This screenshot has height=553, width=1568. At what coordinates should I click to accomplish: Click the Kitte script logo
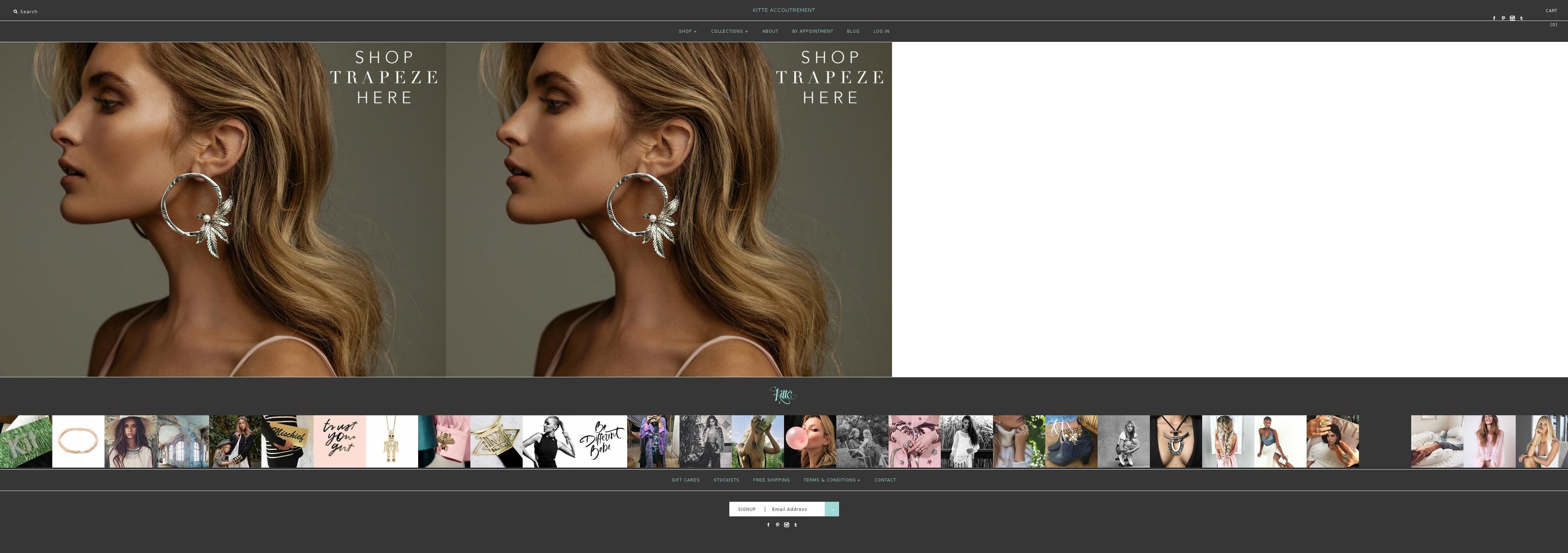(x=783, y=395)
